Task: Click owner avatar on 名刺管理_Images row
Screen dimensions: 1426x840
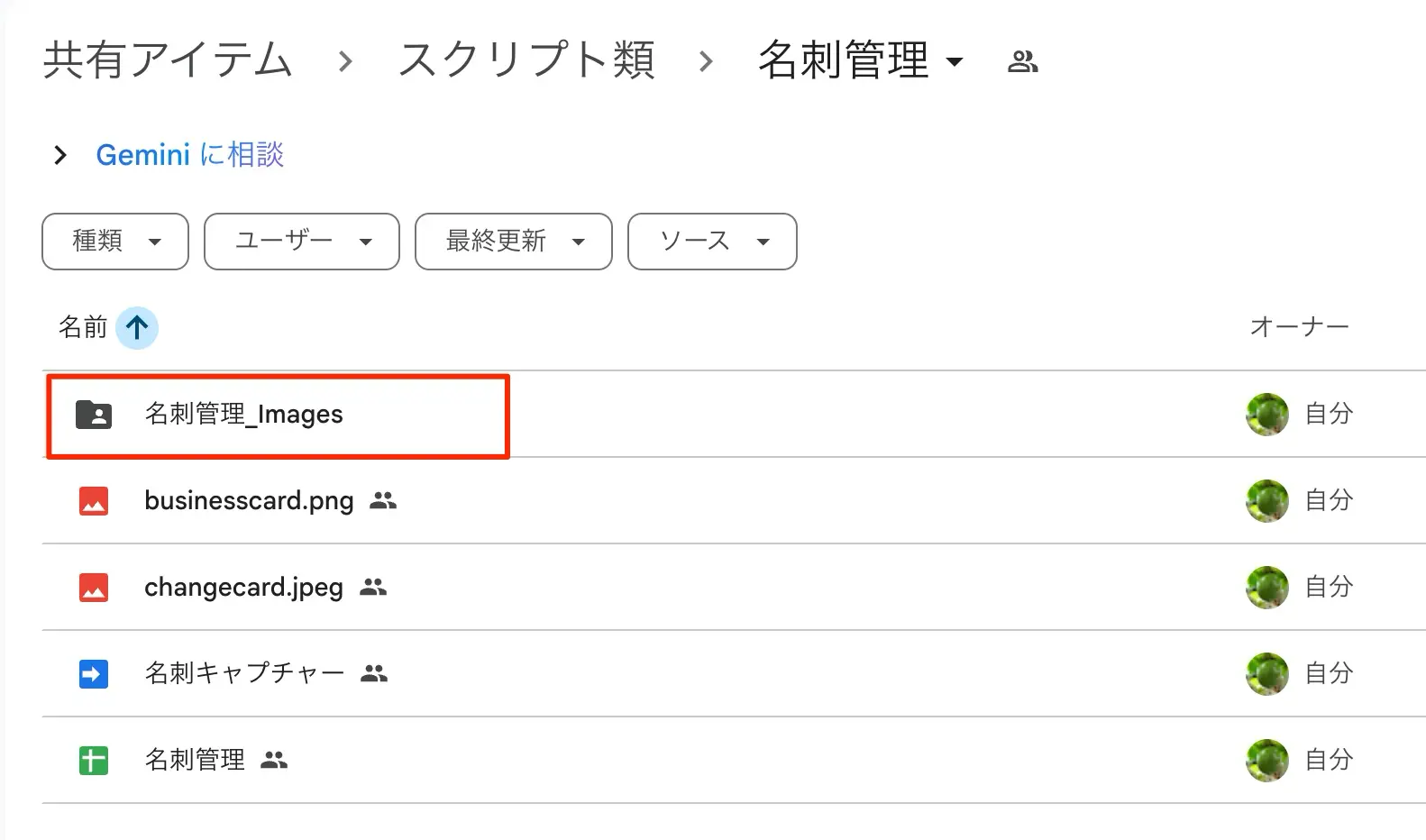Action: [1267, 415]
